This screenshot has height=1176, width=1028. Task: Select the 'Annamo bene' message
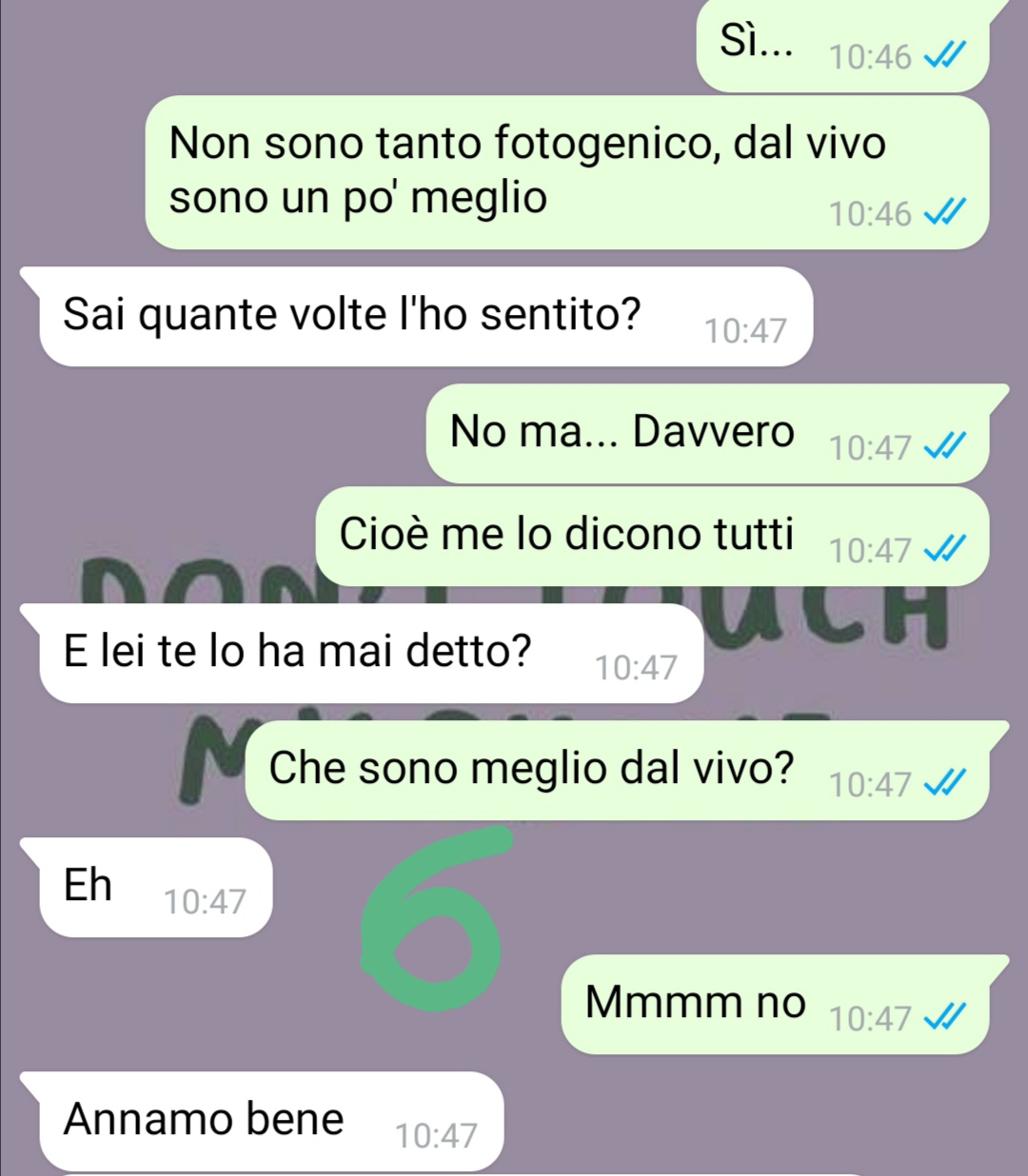click(x=262, y=1122)
